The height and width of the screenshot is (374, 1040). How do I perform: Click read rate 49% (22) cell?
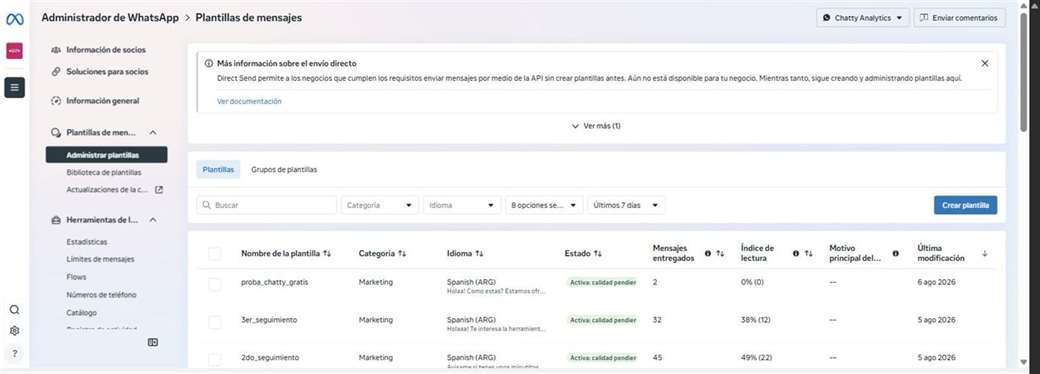755,357
